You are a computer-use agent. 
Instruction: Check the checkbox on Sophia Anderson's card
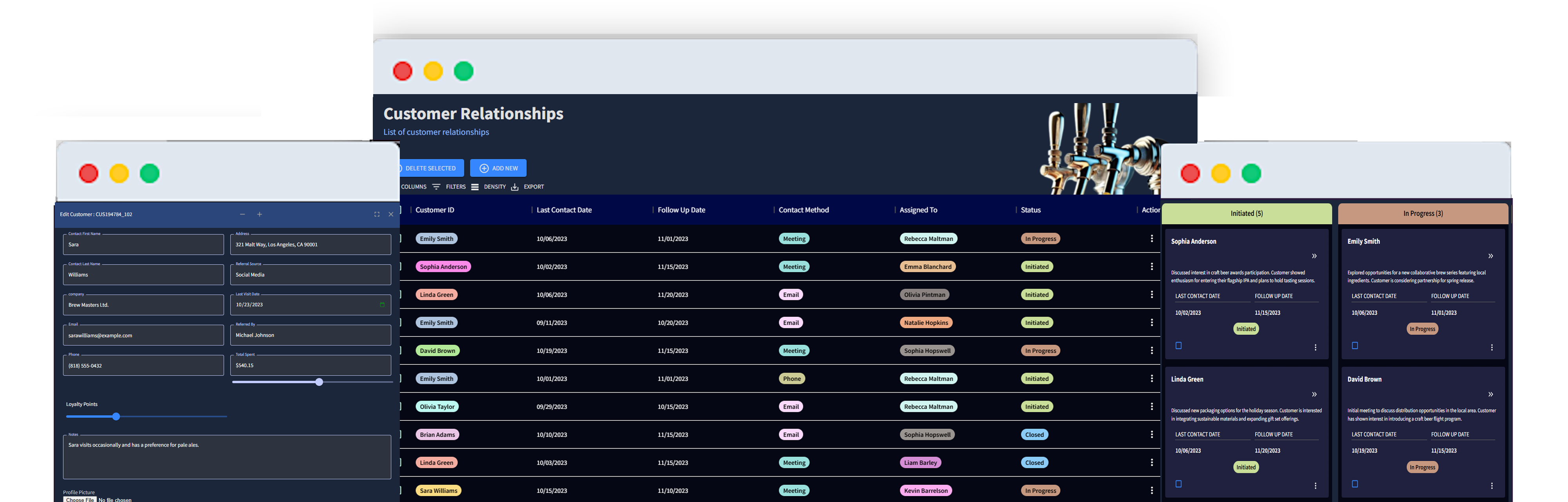[1179, 346]
